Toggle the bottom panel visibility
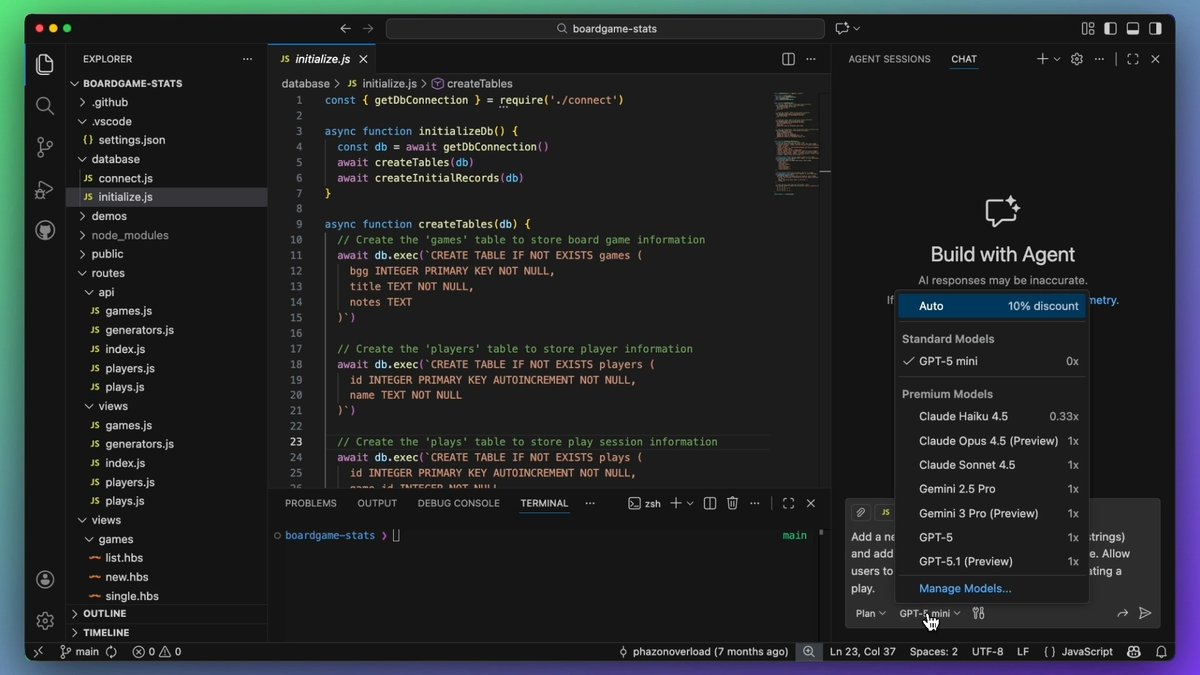The image size is (1200, 675). [1133, 29]
